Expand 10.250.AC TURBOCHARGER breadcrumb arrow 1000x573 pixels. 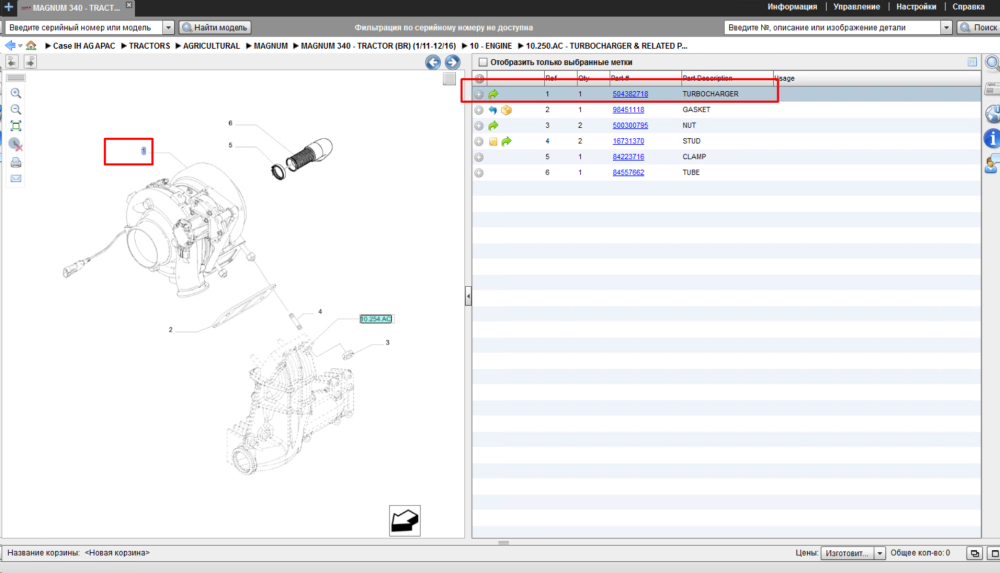[x=520, y=46]
